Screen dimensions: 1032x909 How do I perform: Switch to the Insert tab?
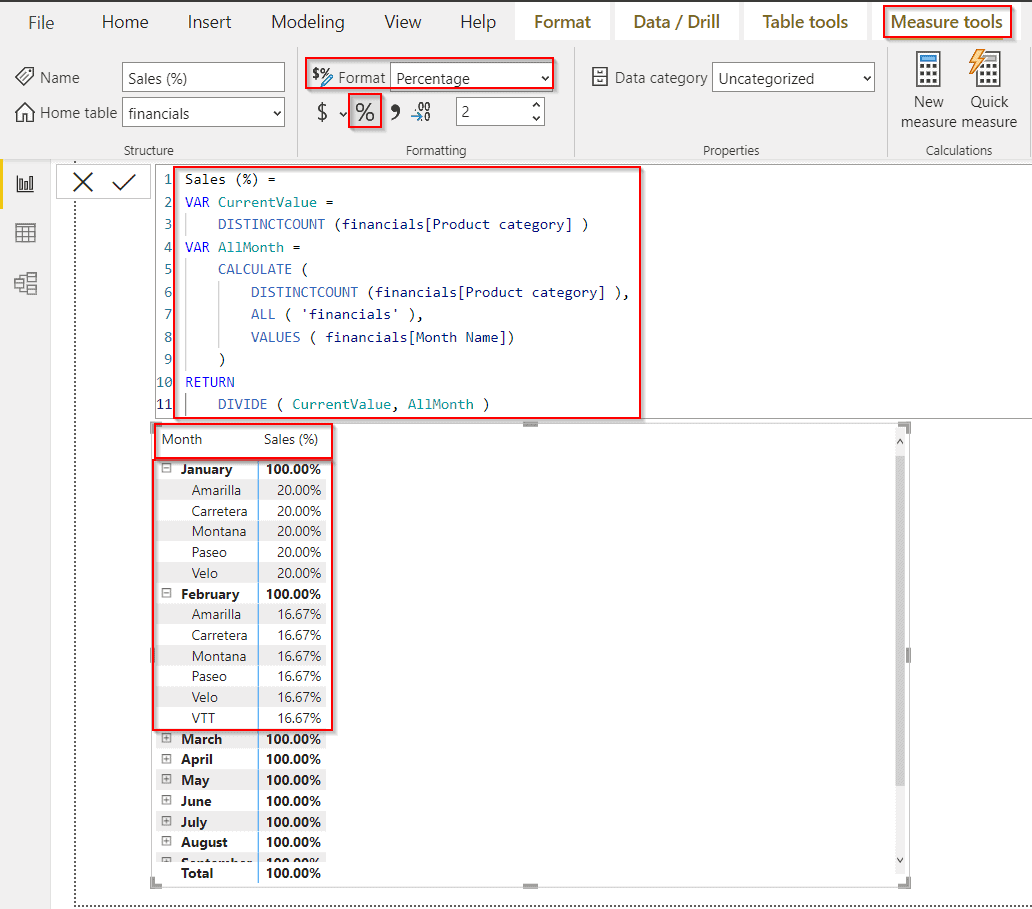209,22
